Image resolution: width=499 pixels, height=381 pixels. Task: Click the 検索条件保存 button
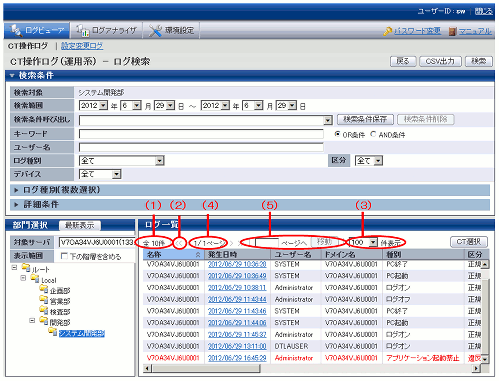click(x=365, y=119)
